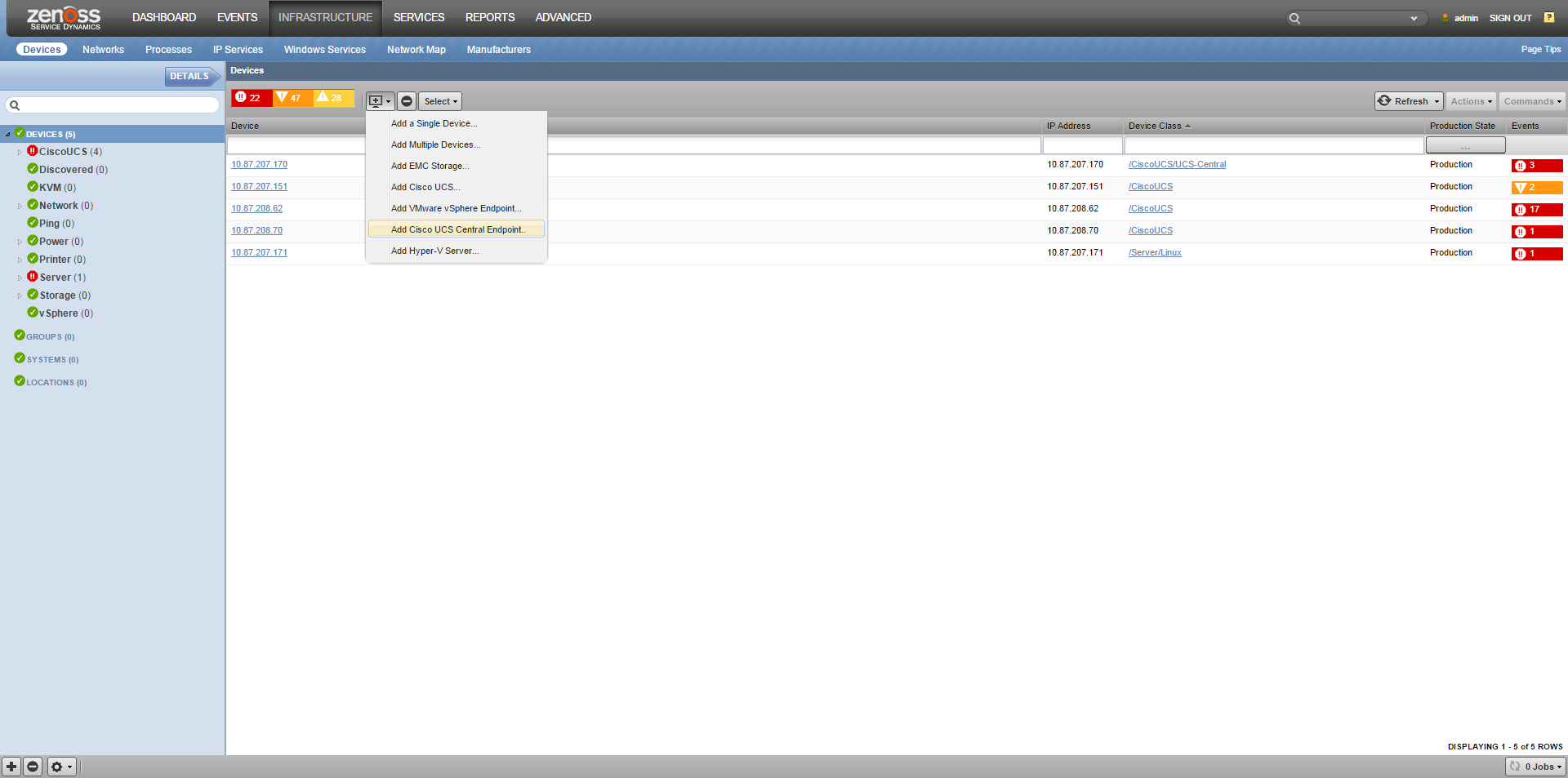Expand the CiscoUCS tree node
Viewport: 1568px width, 778px height.
click(20, 152)
